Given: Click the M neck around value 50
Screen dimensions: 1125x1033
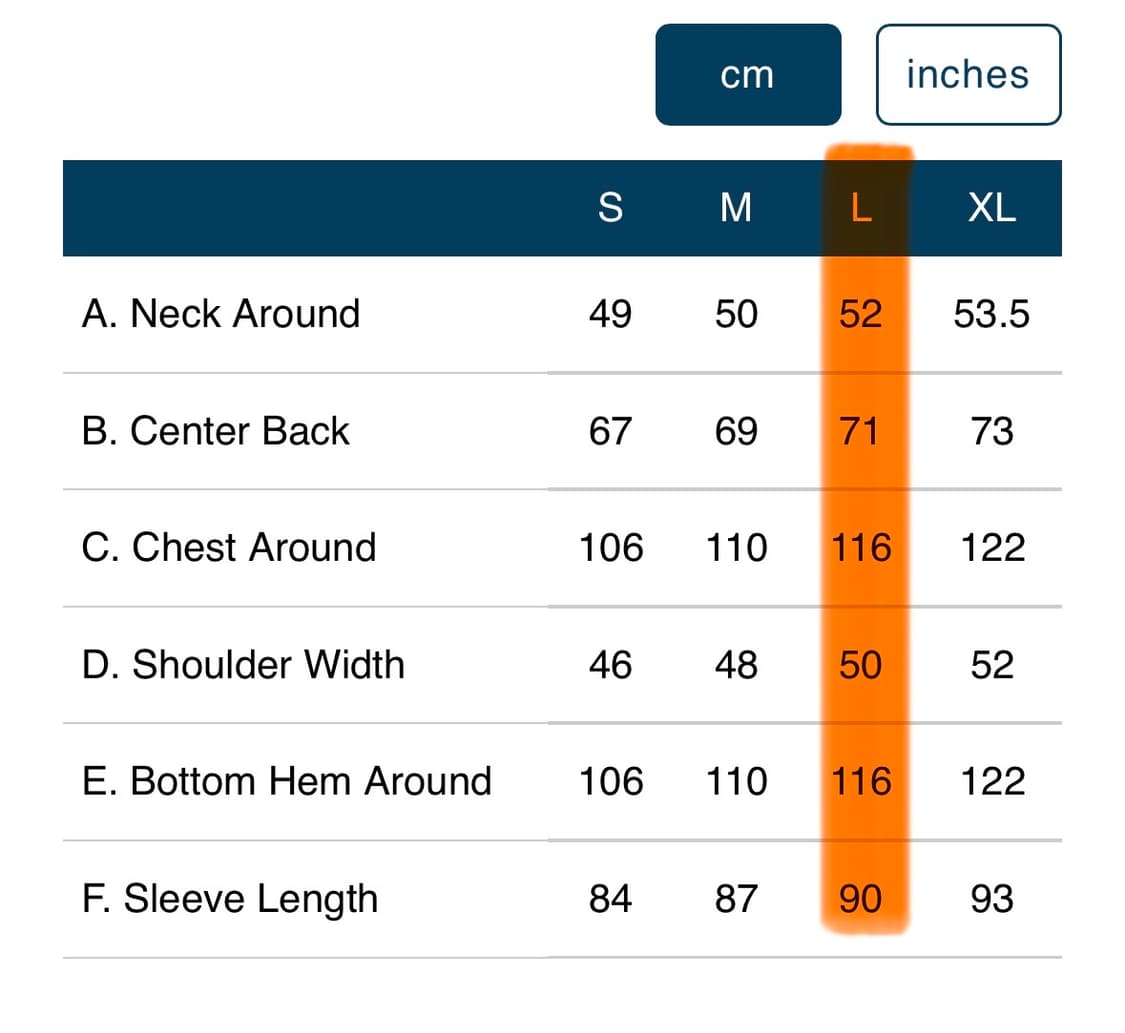Looking at the screenshot, I should 736,314.
